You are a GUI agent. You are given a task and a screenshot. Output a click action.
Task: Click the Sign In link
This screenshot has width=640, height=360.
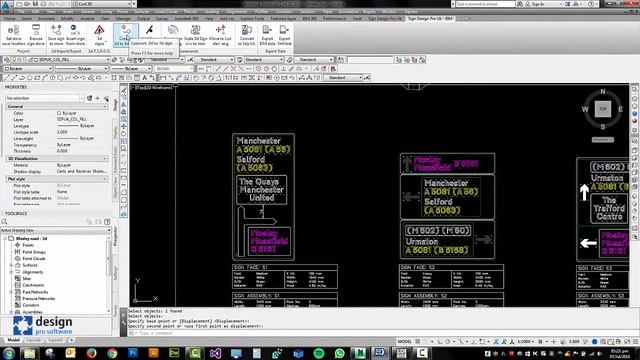[x=537, y=4]
